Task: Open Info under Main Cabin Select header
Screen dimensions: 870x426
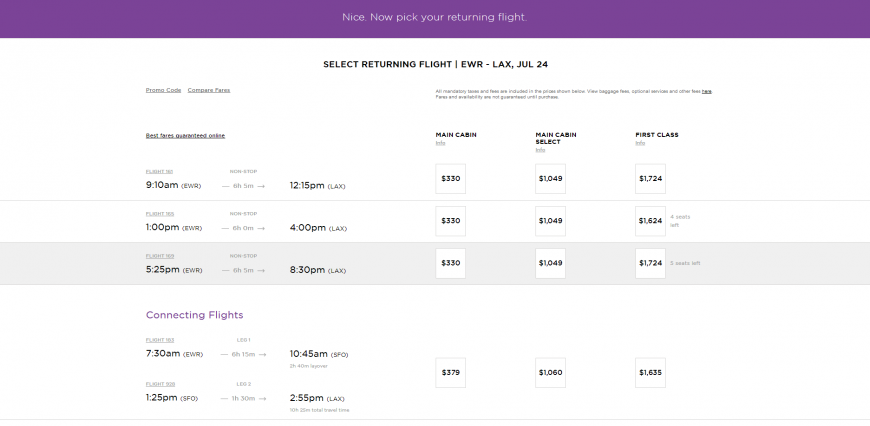Action: point(540,150)
